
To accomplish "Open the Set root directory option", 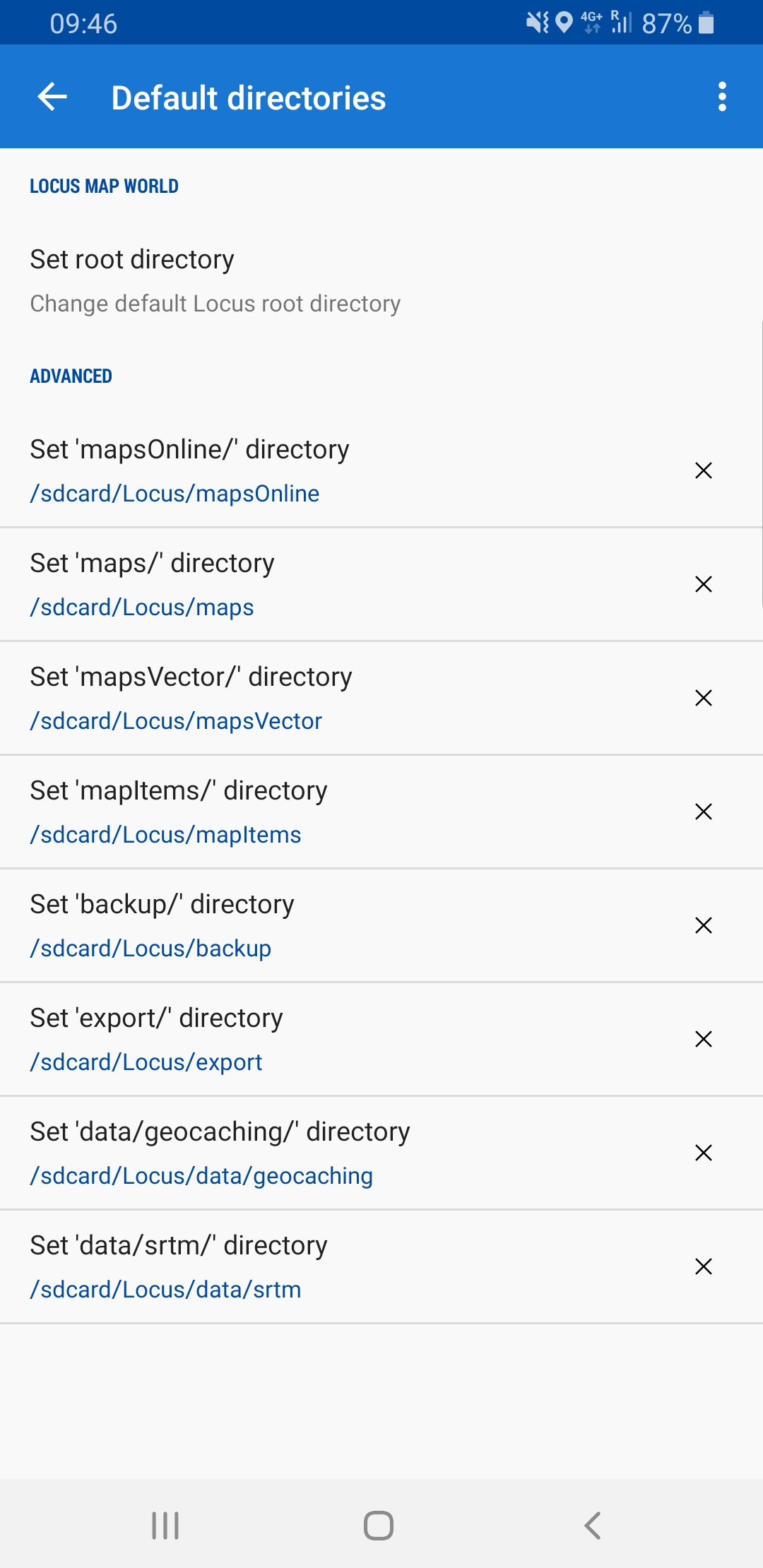I will click(215, 280).
